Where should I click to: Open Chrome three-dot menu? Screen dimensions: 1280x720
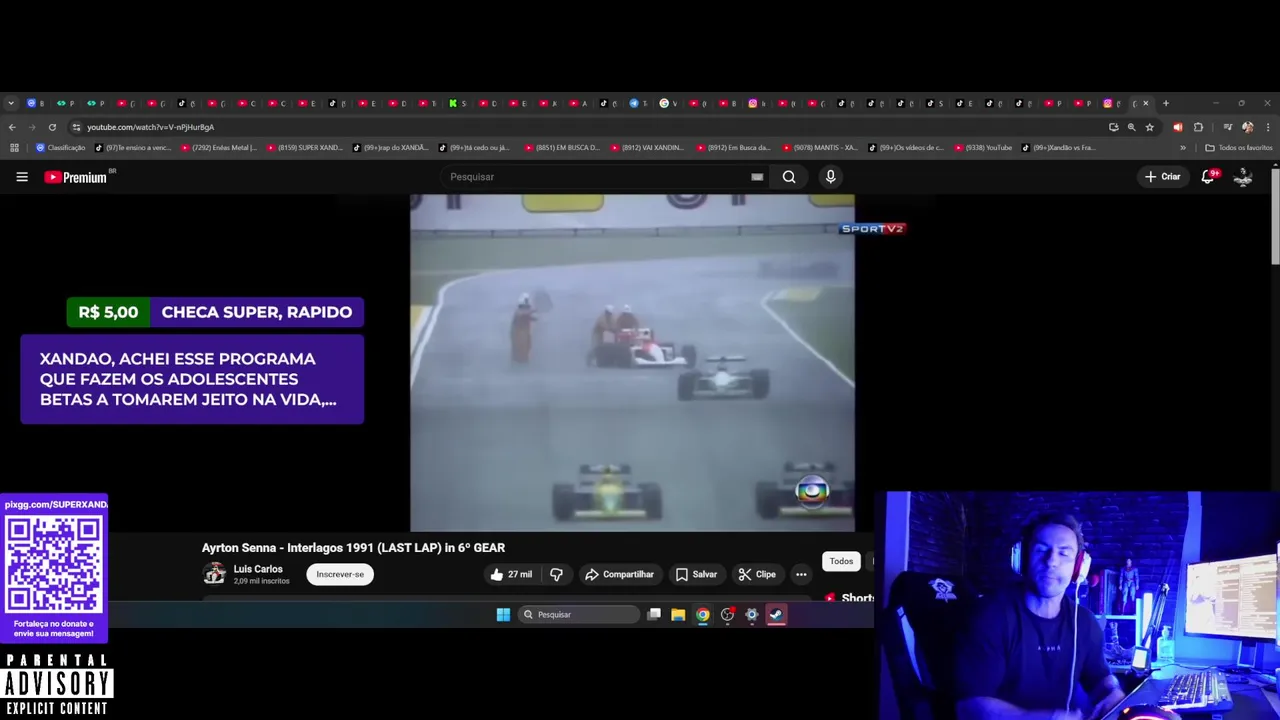click(1268, 127)
